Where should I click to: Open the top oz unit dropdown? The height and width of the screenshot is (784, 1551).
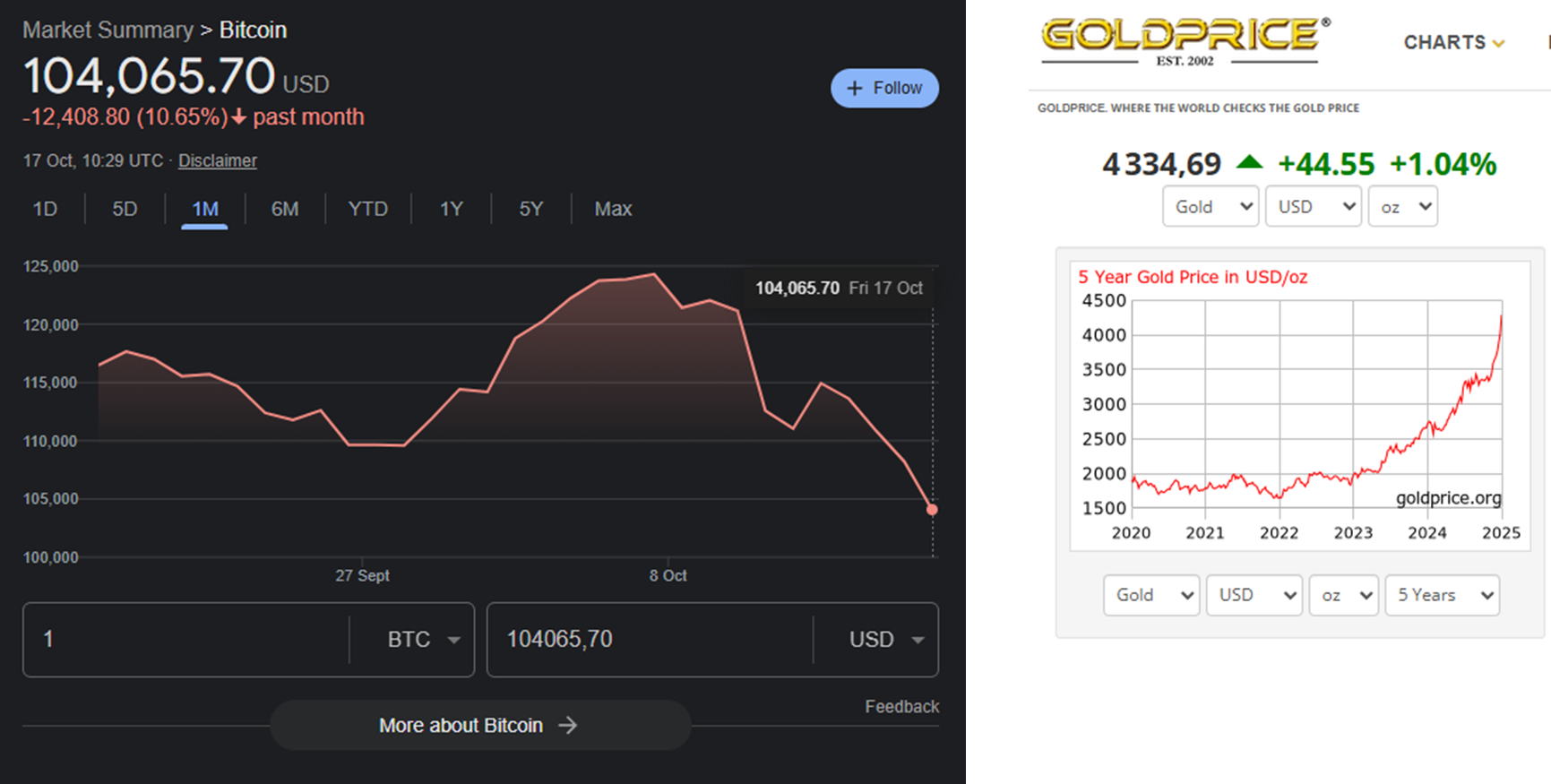1402,207
